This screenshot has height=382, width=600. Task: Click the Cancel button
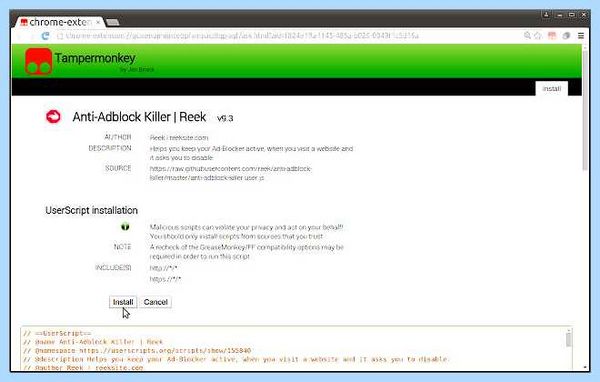pos(155,302)
